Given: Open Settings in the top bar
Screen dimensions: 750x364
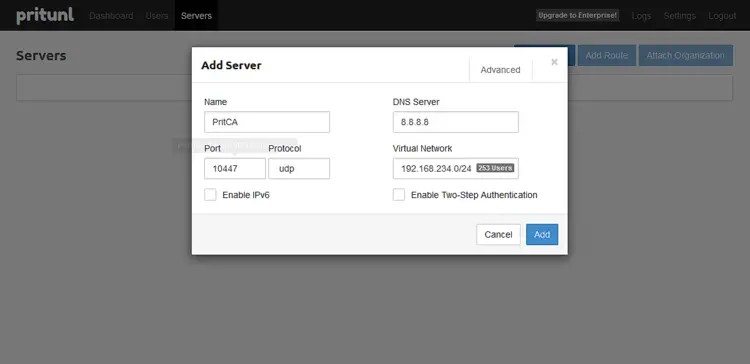Looking at the screenshot, I should (679, 16).
